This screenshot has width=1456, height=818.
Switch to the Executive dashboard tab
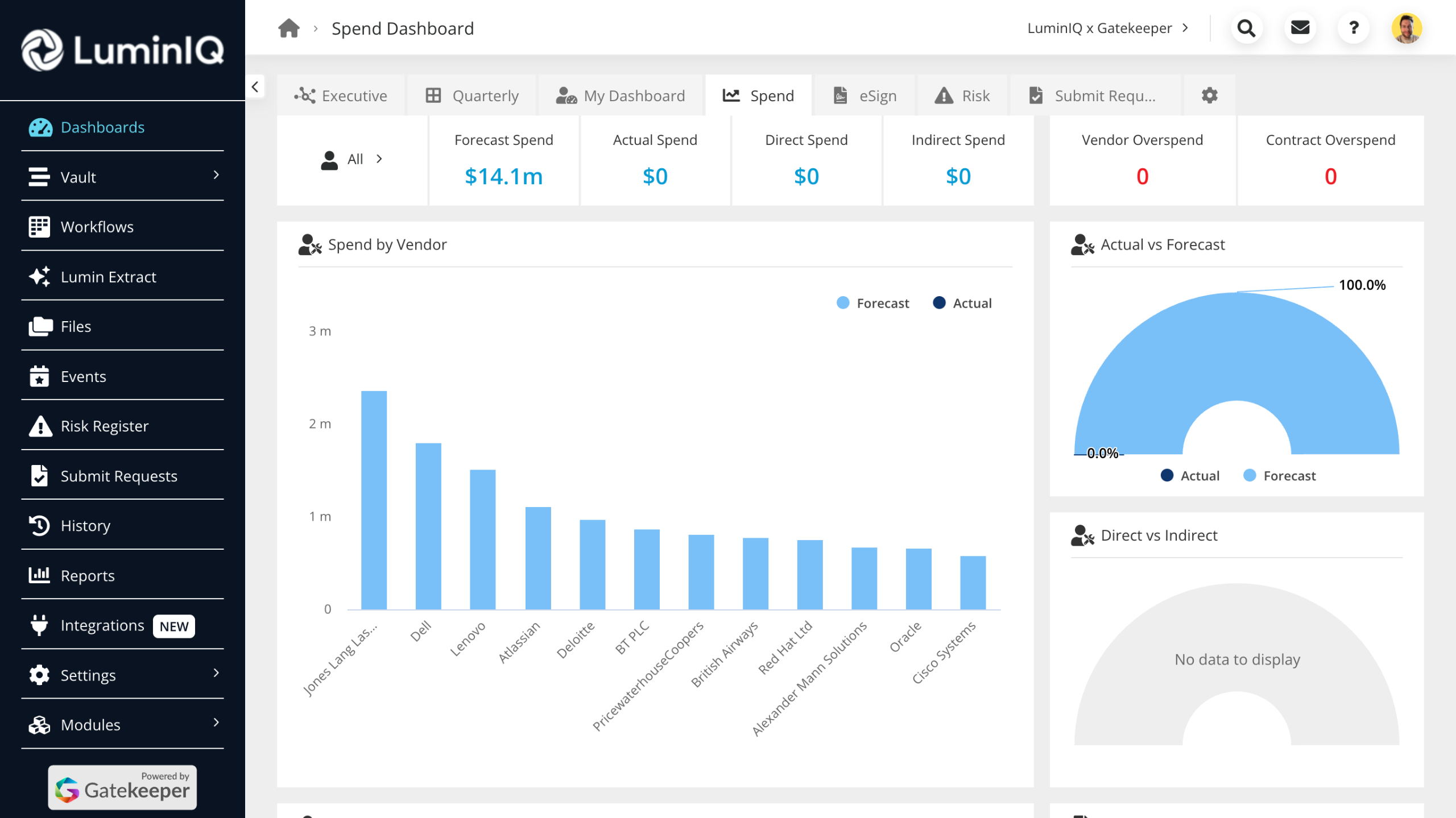click(x=341, y=95)
